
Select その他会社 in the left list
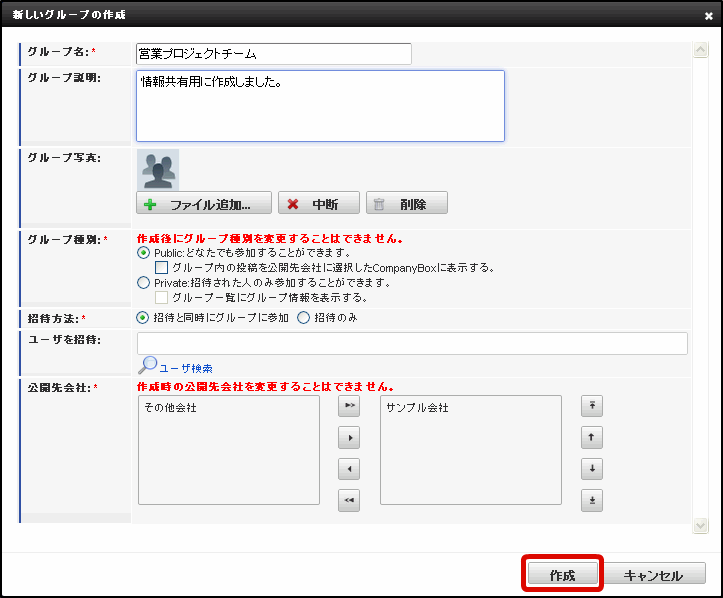[x=171, y=408]
